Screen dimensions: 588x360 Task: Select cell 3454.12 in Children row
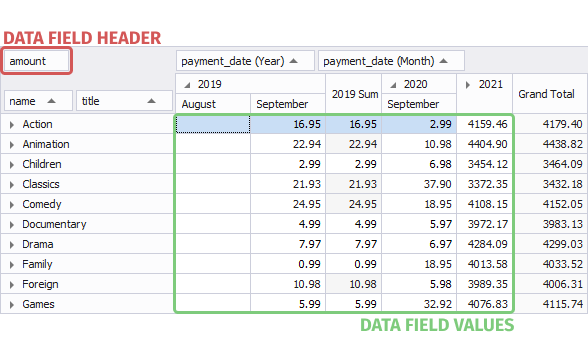coord(484,164)
